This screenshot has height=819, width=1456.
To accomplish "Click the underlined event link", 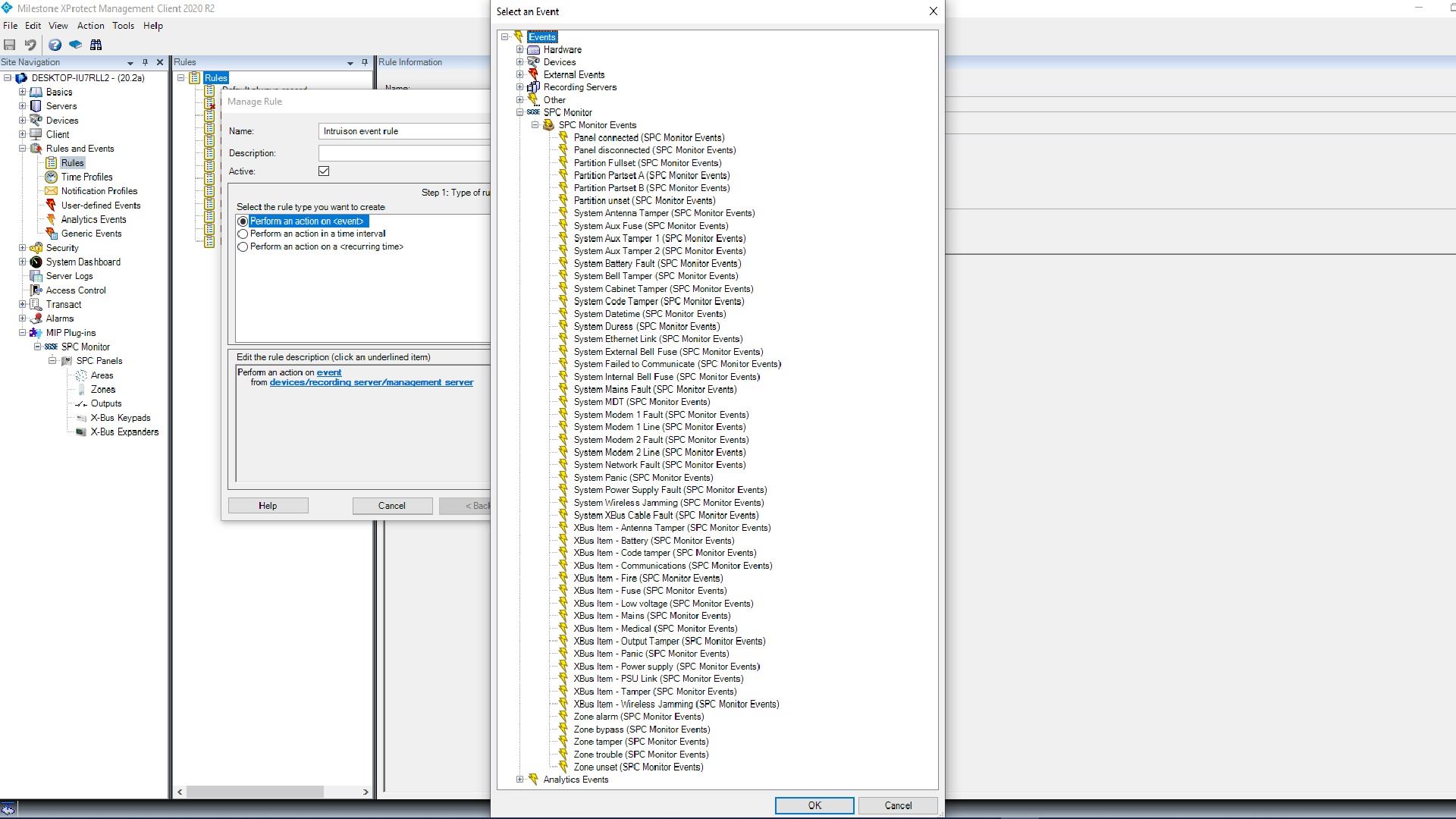I will tap(329, 372).
